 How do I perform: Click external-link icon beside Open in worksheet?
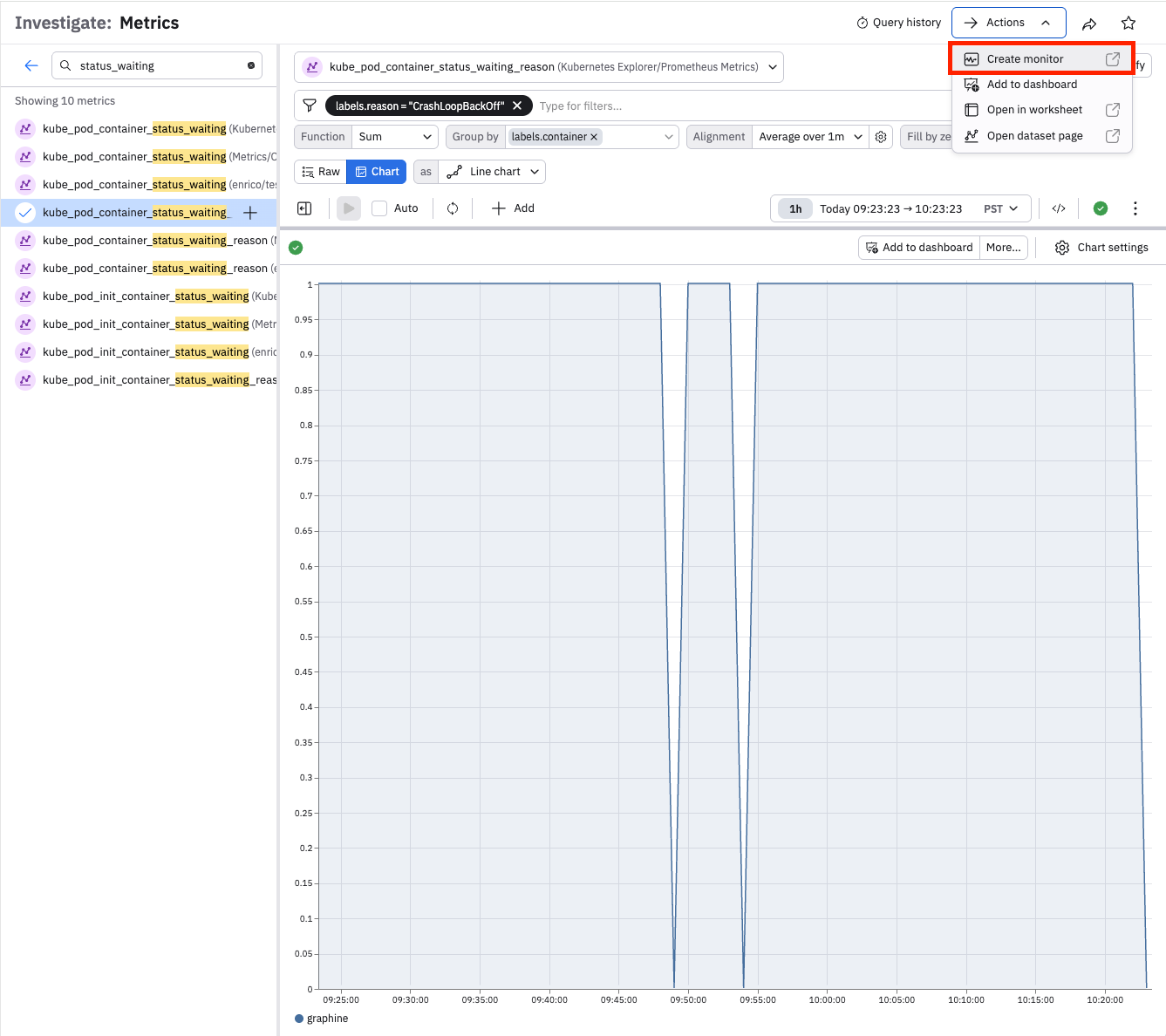coord(1113,110)
